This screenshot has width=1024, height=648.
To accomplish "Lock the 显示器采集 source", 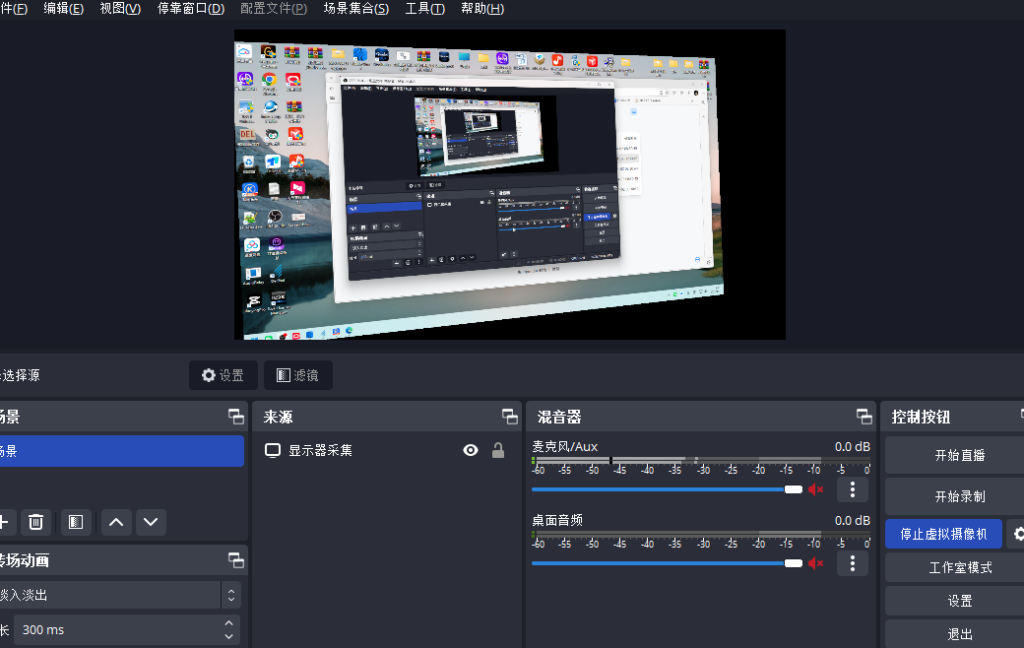I will tap(497, 450).
